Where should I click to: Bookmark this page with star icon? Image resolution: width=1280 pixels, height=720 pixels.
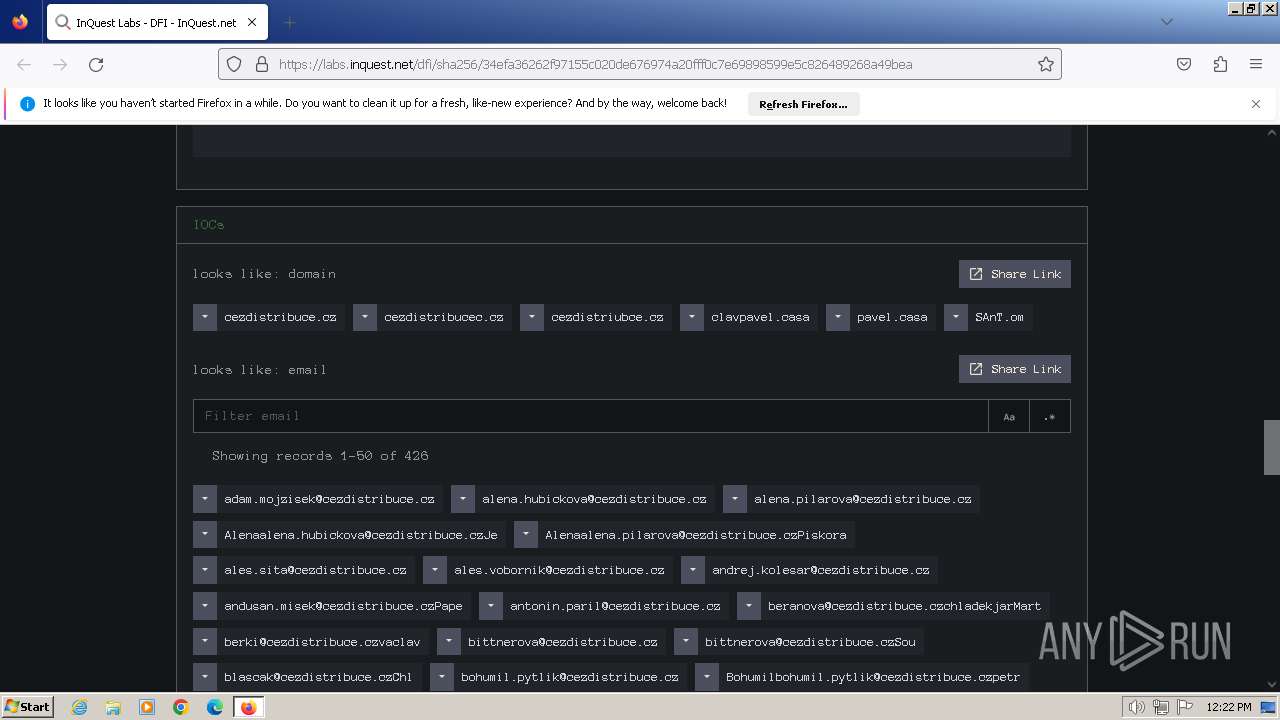(1046, 64)
